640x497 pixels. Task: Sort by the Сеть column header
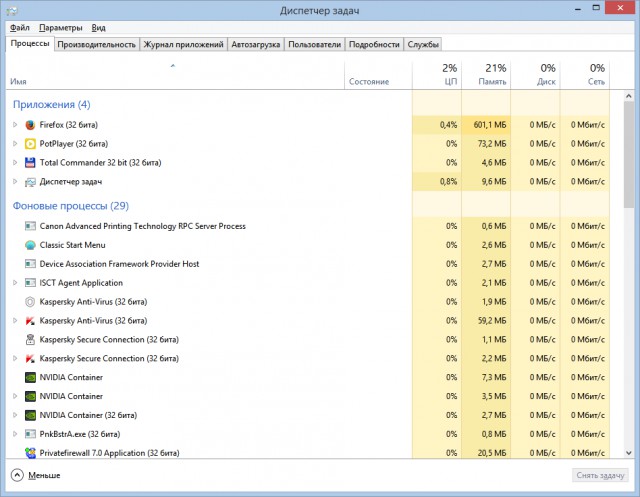click(585, 75)
